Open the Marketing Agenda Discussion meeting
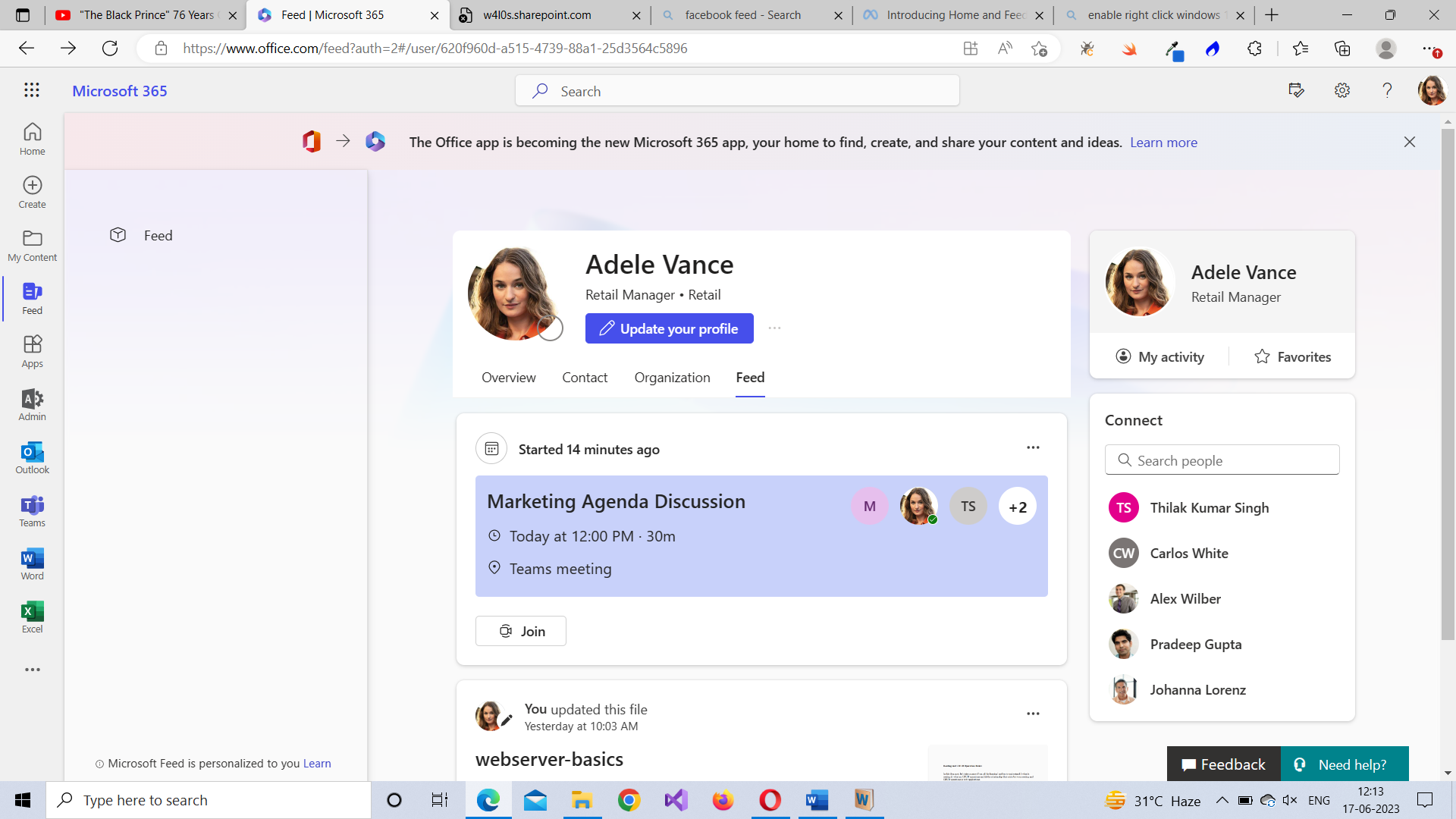 tap(616, 501)
